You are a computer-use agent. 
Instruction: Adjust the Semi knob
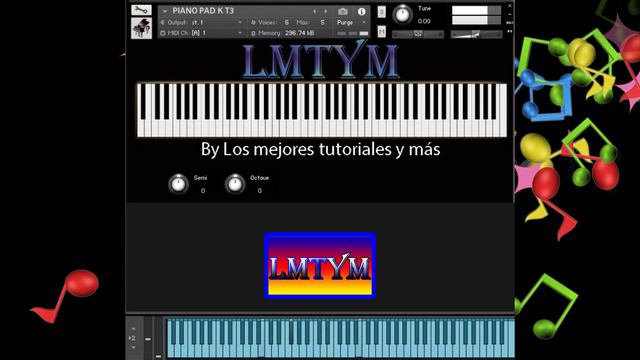[x=178, y=184]
